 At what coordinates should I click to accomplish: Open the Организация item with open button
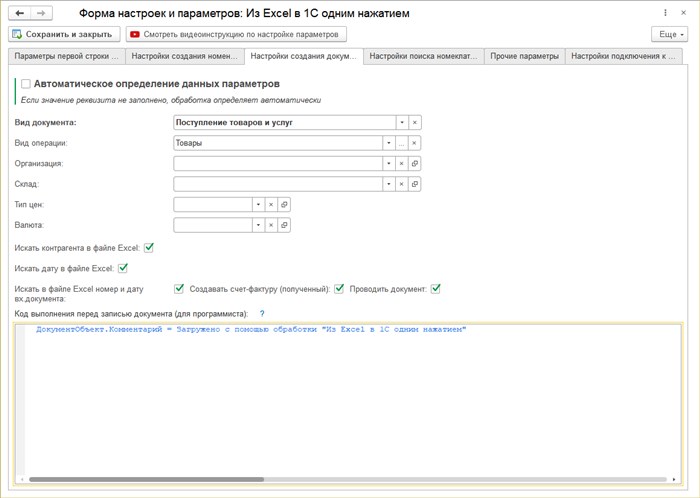(x=415, y=163)
